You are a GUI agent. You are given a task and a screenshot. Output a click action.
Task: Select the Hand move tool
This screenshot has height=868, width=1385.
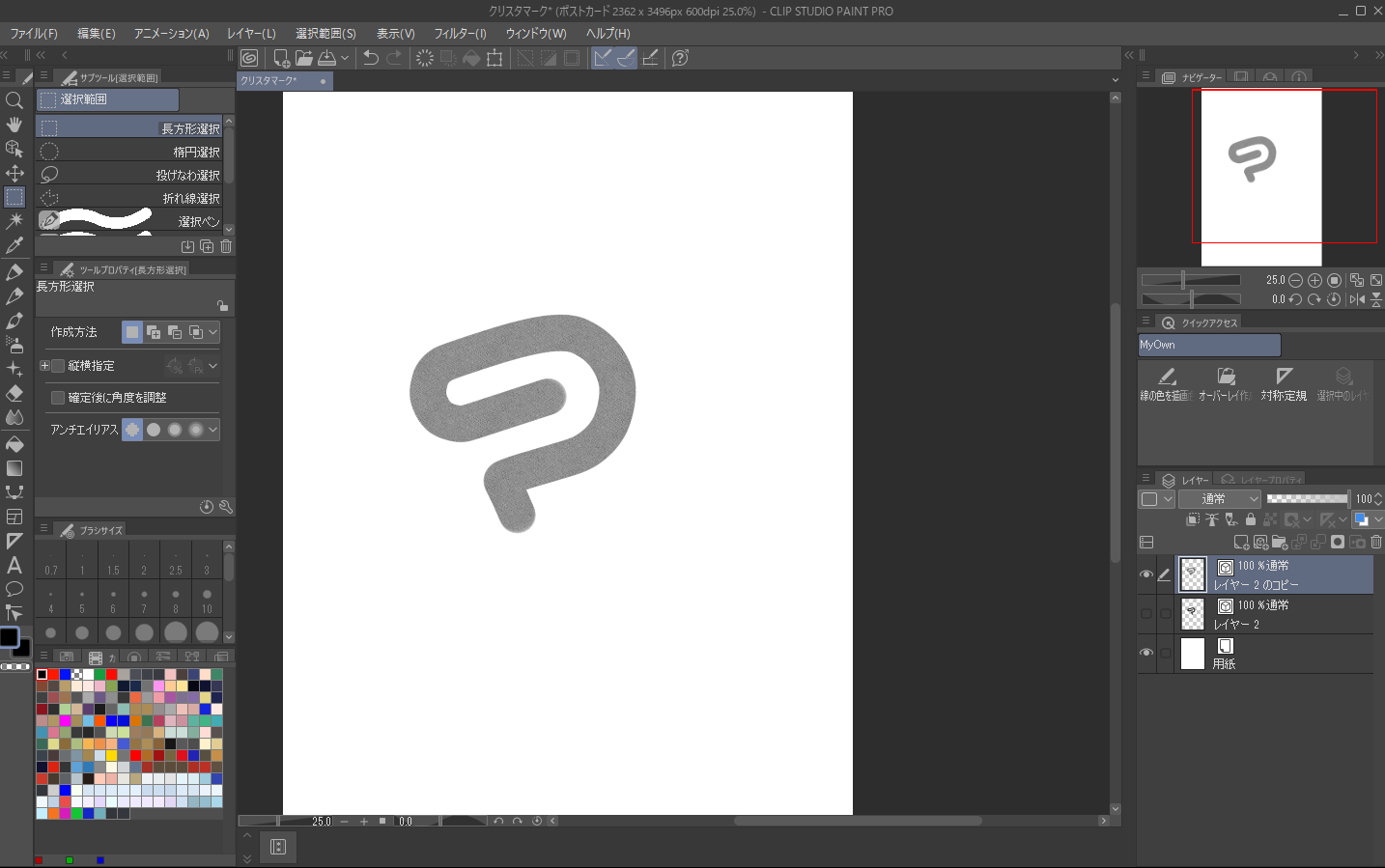click(14, 125)
